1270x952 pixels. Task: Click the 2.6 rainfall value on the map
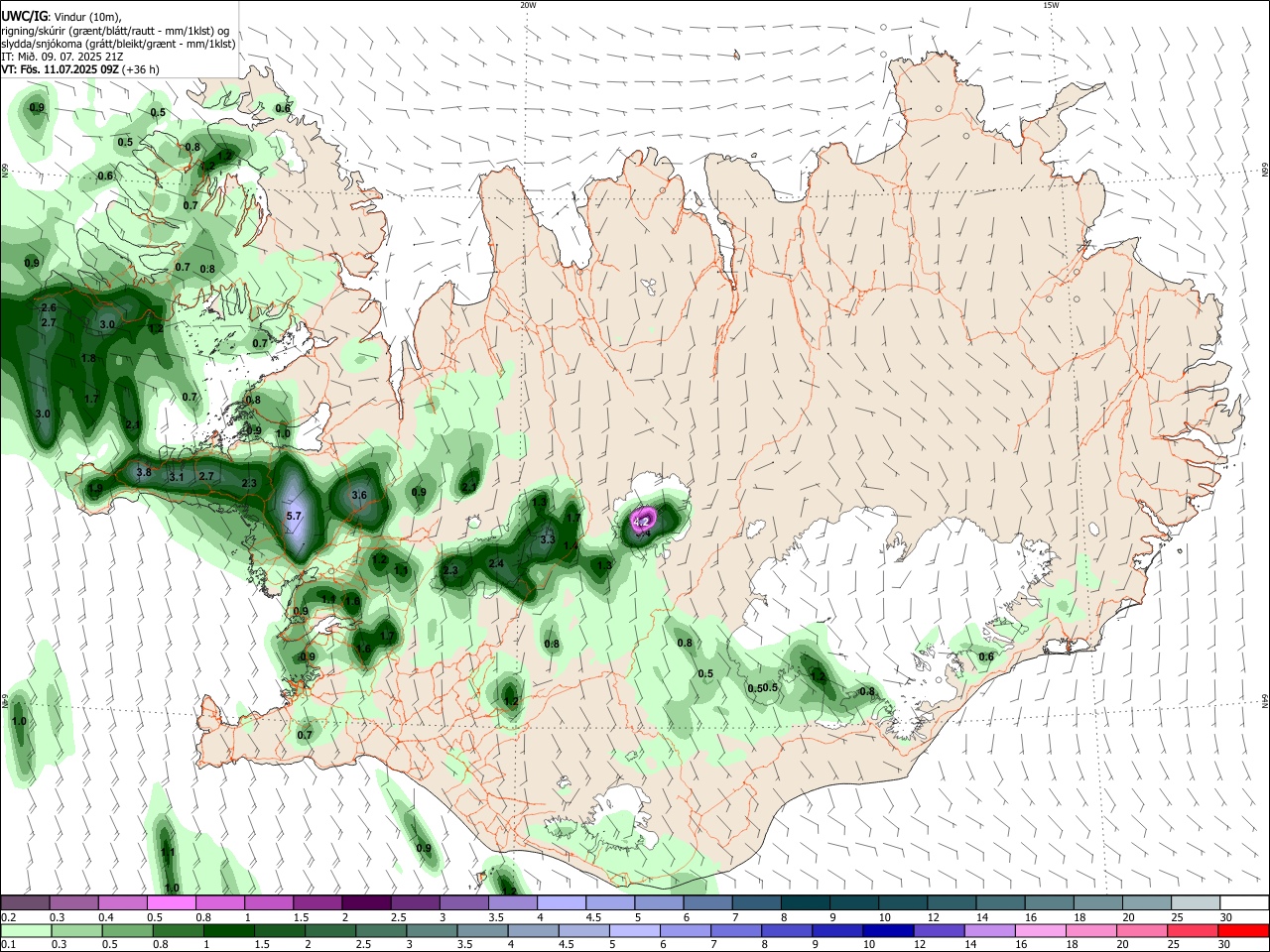click(49, 308)
